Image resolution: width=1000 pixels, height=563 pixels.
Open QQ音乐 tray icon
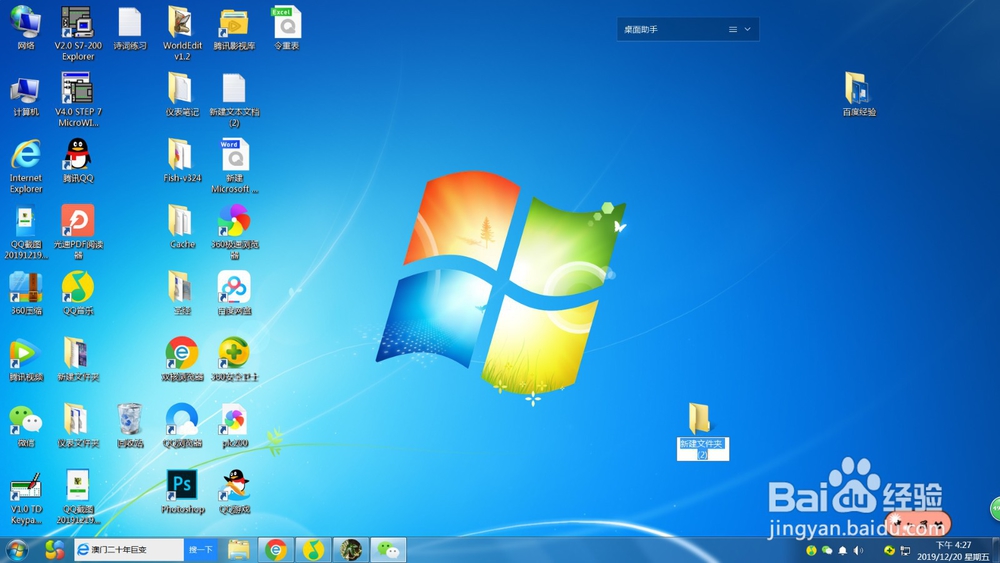pyautogui.click(x=811, y=550)
